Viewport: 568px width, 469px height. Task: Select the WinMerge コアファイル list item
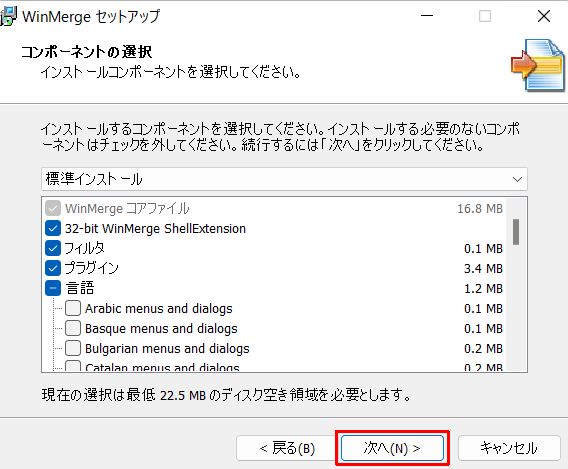[x=274, y=209]
